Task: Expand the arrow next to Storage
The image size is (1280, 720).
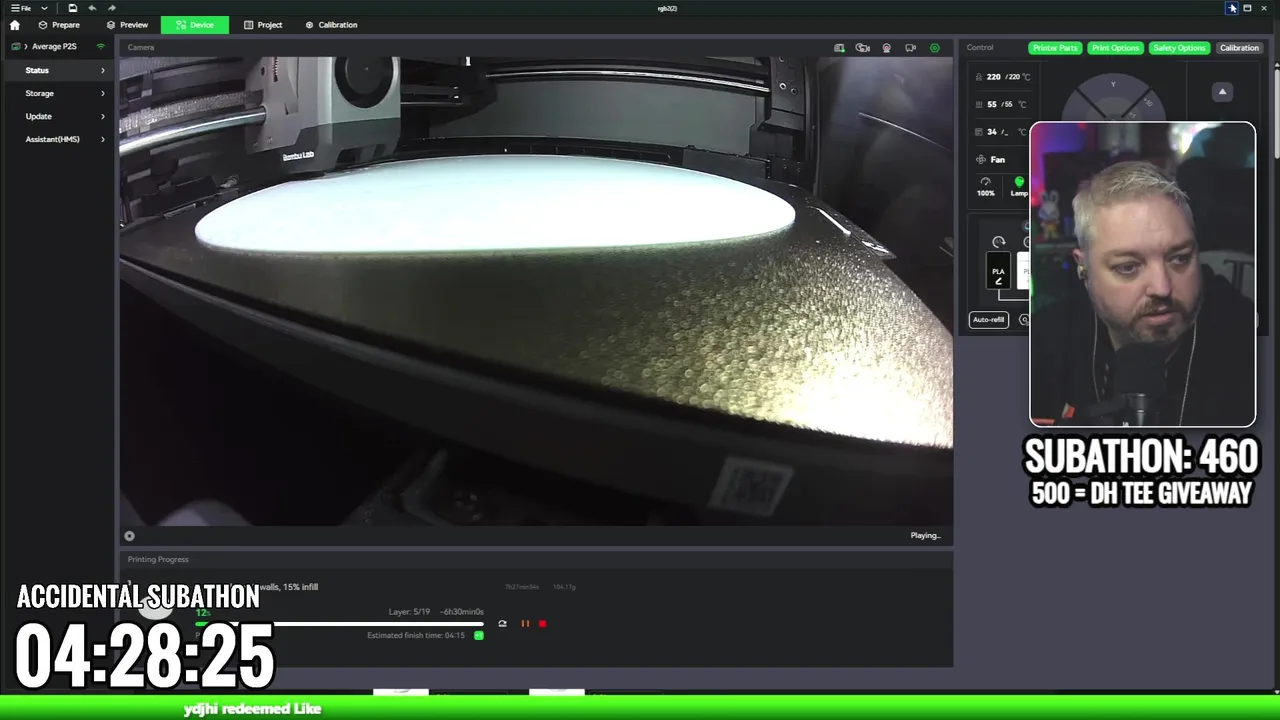Action: pyautogui.click(x=102, y=93)
